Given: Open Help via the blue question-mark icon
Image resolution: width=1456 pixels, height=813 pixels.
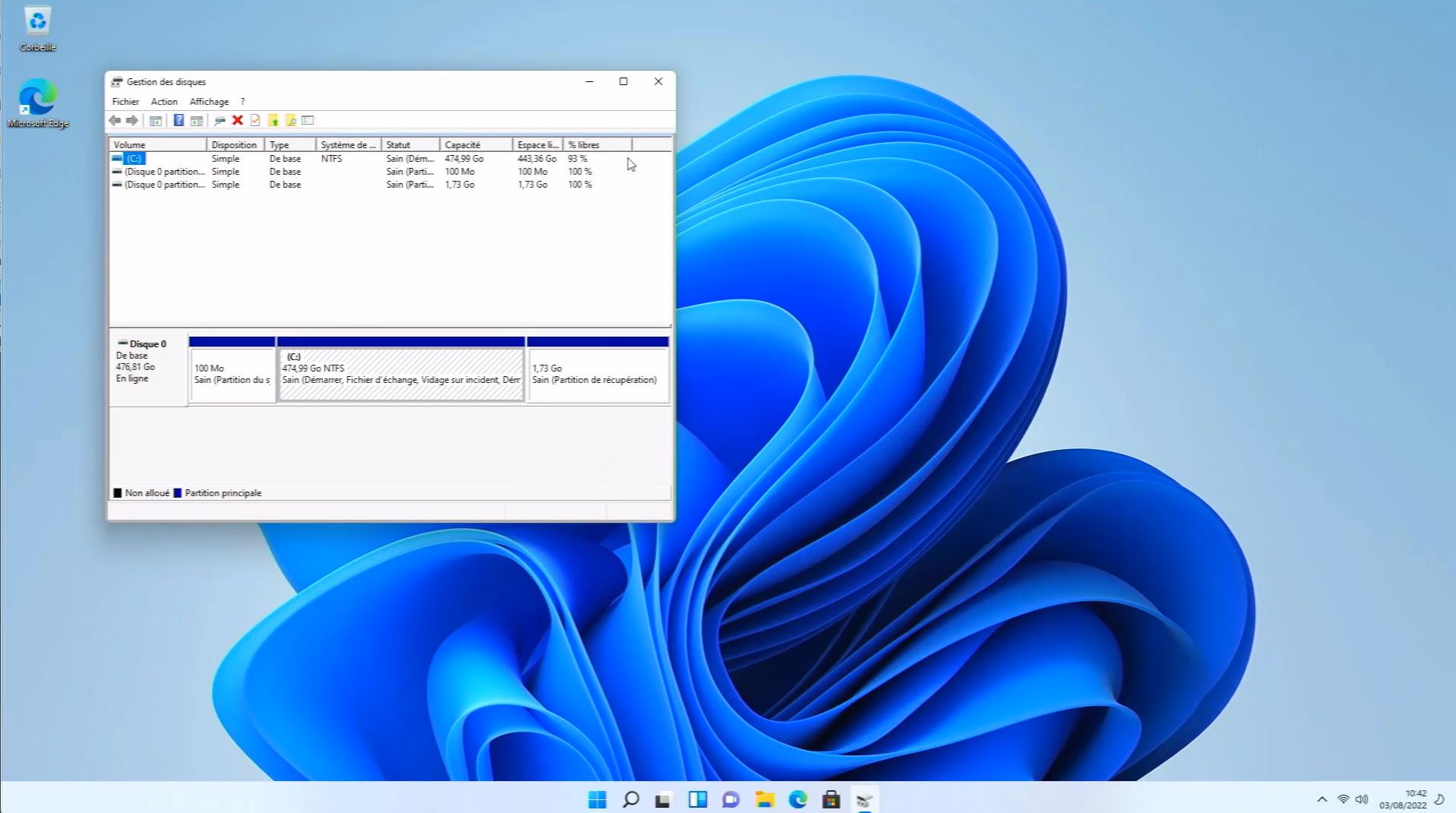Looking at the screenshot, I should click(178, 120).
